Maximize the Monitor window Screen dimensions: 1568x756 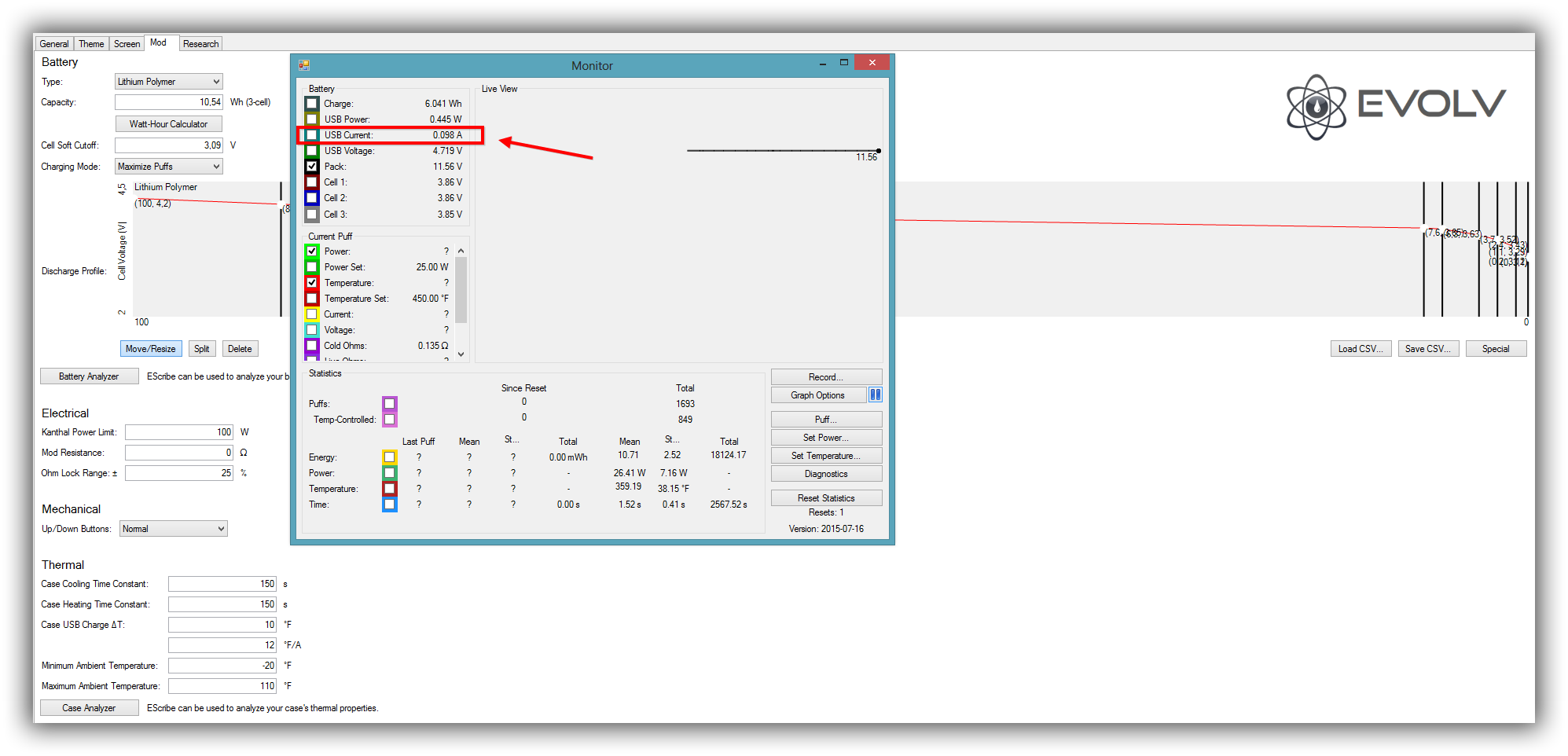click(x=844, y=63)
